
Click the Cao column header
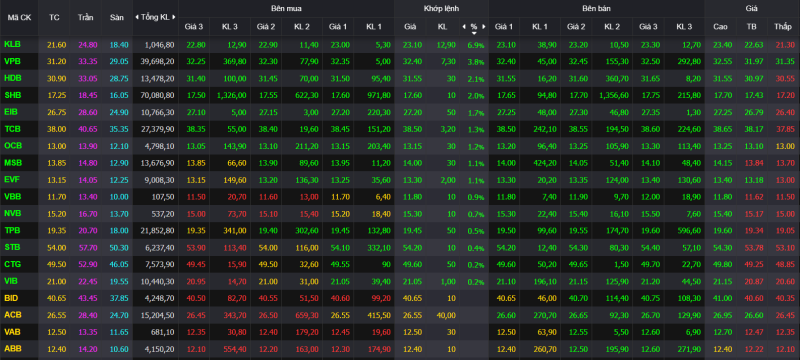click(x=720, y=27)
